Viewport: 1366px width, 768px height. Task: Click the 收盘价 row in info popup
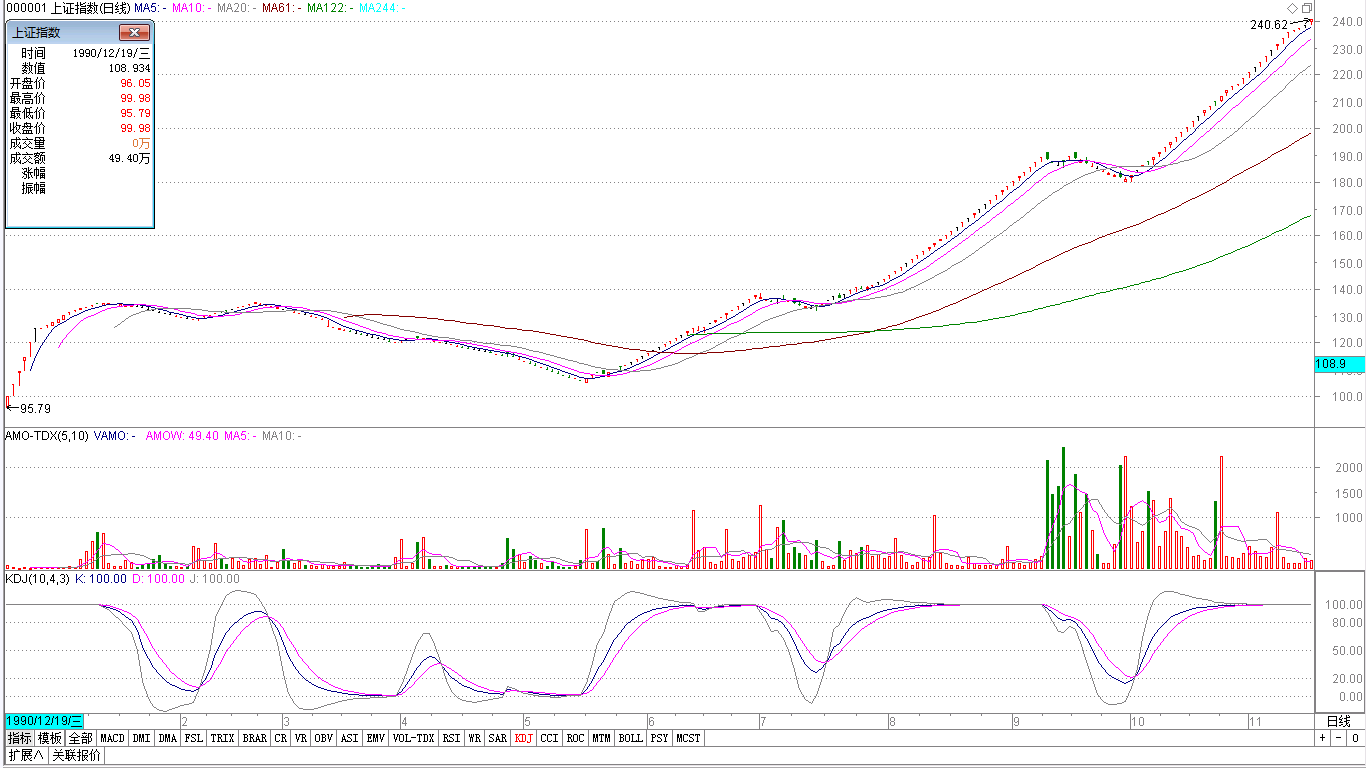(80, 128)
